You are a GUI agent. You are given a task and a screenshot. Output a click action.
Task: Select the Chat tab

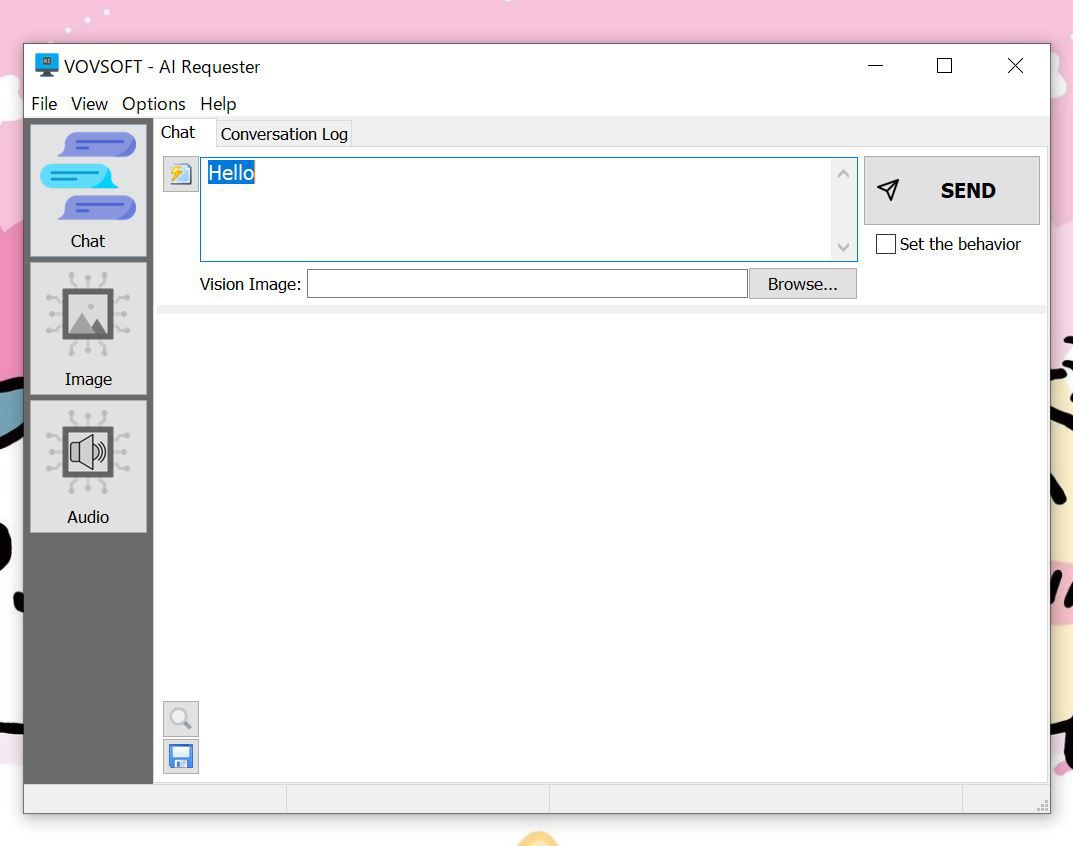[x=179, y=131]
